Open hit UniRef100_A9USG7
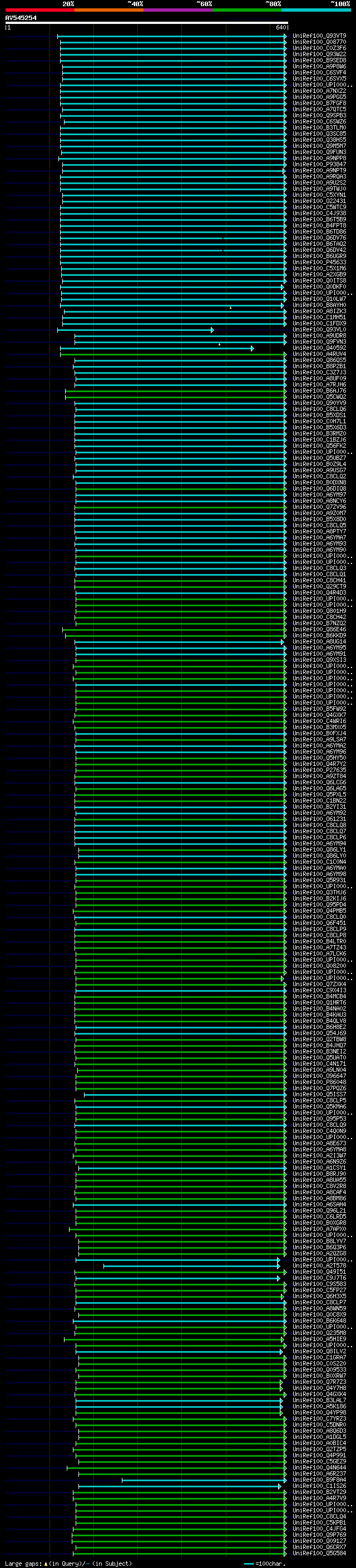The height and width of the screenshot is (1568, 356). coord(319,470)
